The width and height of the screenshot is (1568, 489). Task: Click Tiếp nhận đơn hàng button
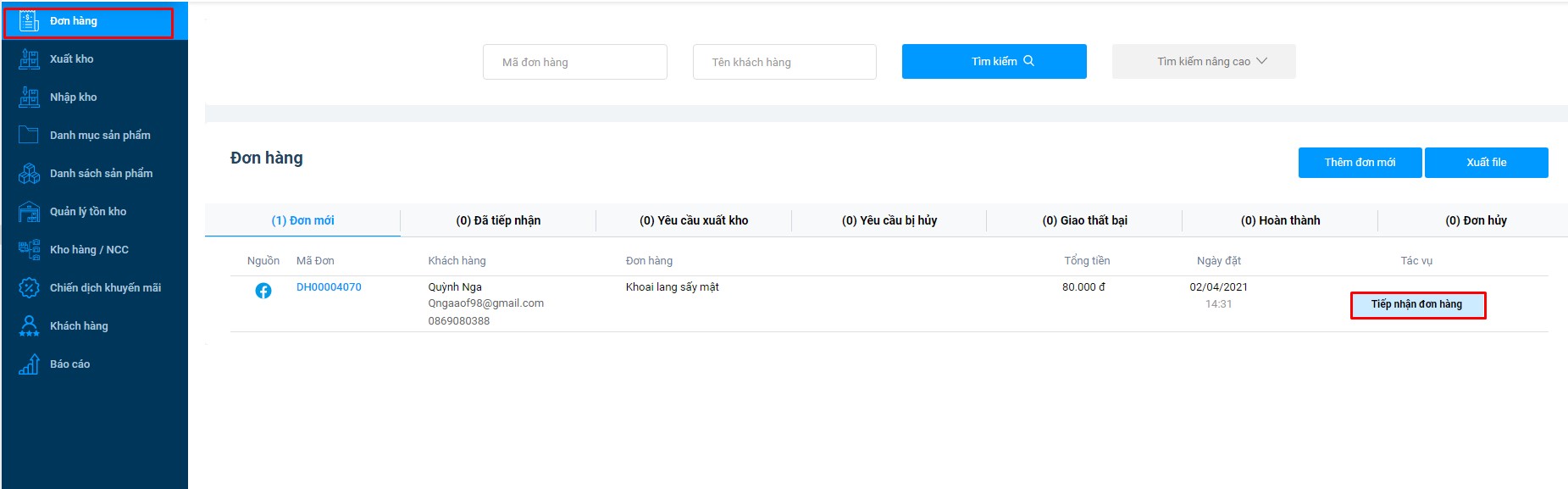[1417, 304]
